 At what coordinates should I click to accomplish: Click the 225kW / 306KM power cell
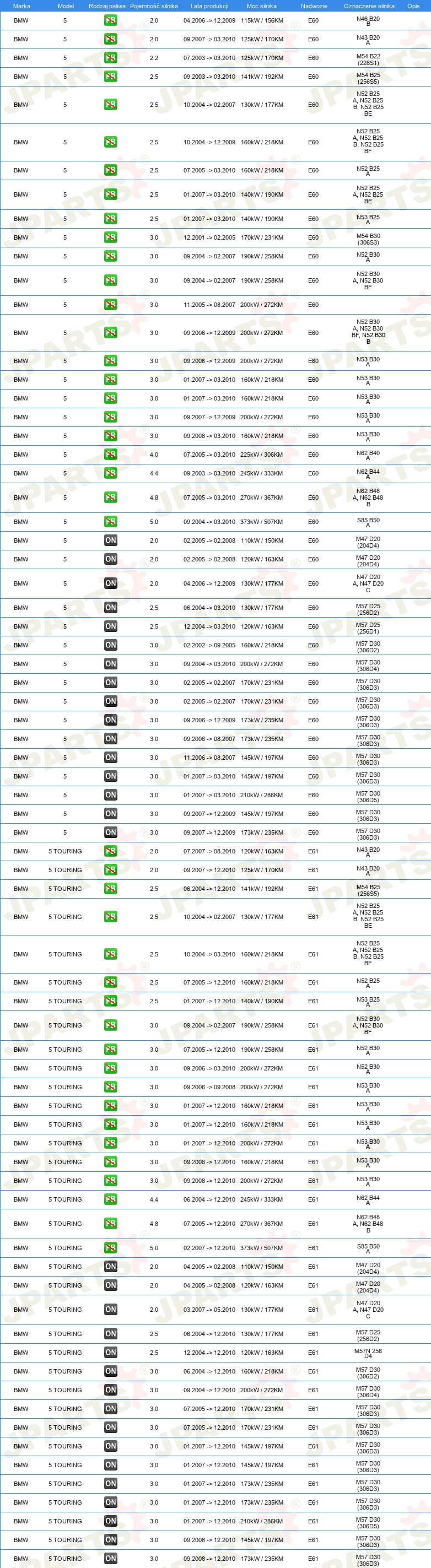pyautogui.click(x=262, y=455)
